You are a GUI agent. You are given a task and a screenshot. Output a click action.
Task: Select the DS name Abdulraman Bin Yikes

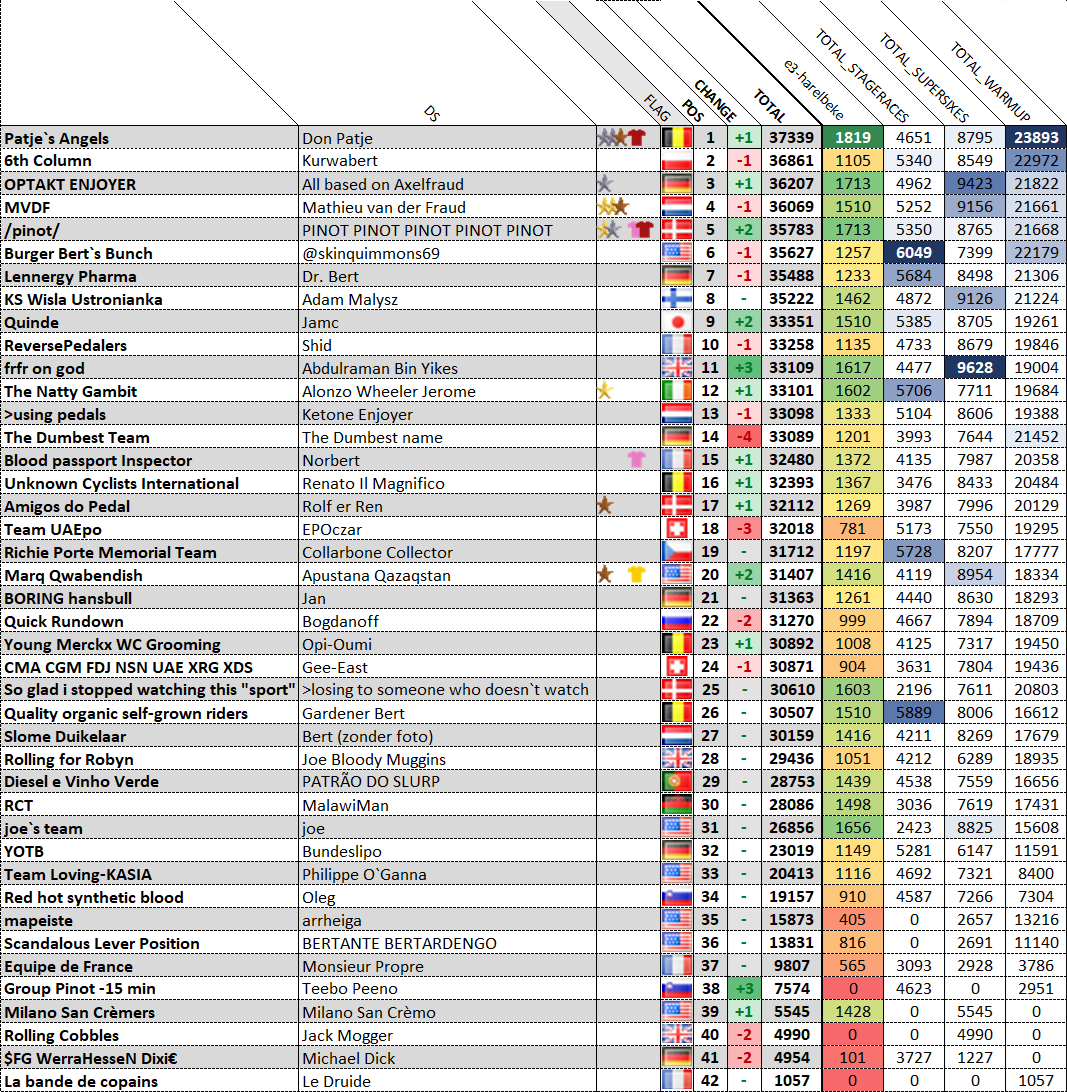[380, 368]
